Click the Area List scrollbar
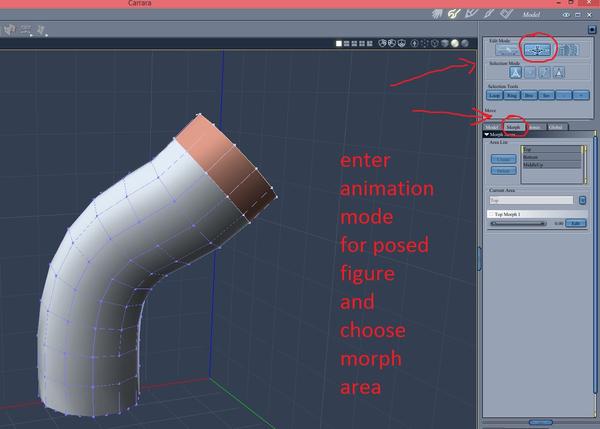The height and width of the screenshot is (429, 600). pyautogui.click(x=584, y=165)
